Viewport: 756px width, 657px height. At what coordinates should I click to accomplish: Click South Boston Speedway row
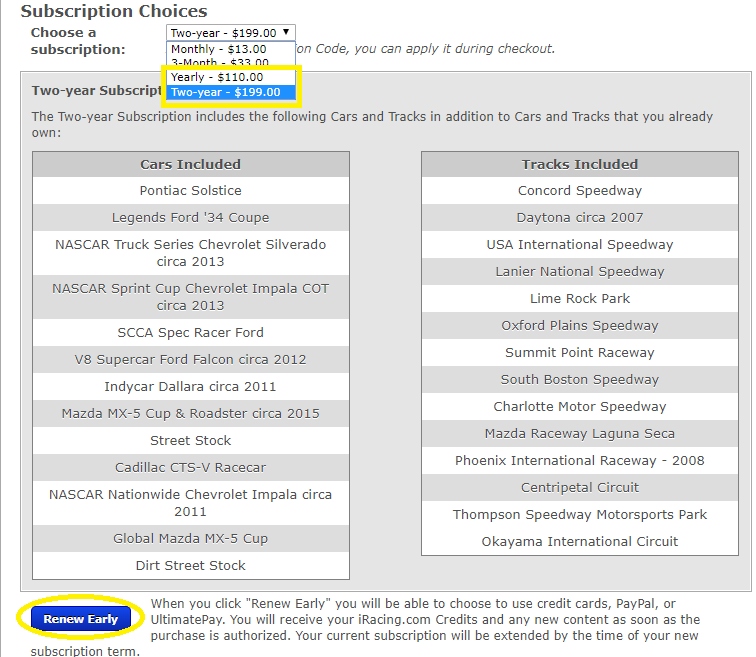point(580,379)
